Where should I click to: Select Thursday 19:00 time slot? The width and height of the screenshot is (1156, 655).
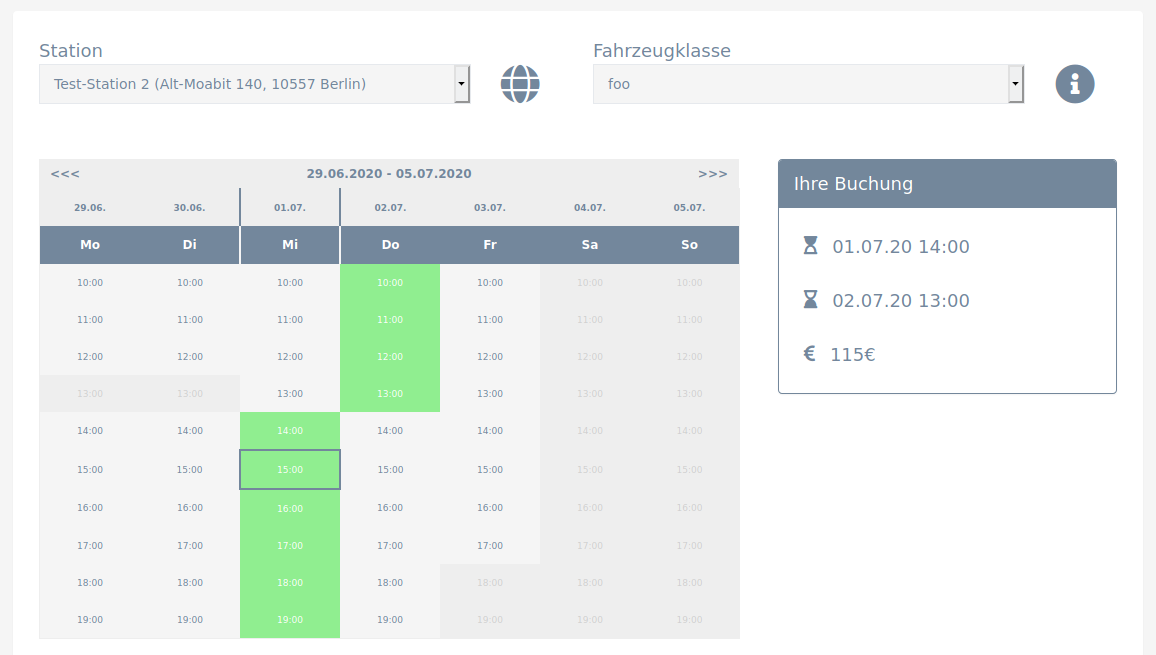(390, 620)
